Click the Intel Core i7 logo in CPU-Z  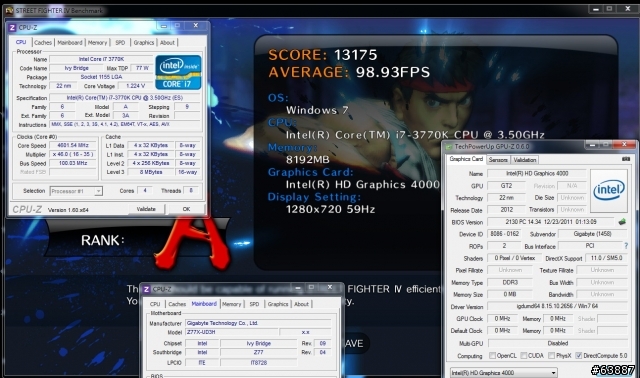(x=178, y=72)
